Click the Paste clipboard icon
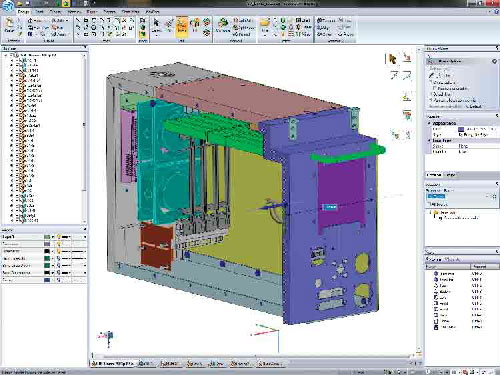Image resolution: width=500 pixels, height=375 pixels. tap(9, 25)
